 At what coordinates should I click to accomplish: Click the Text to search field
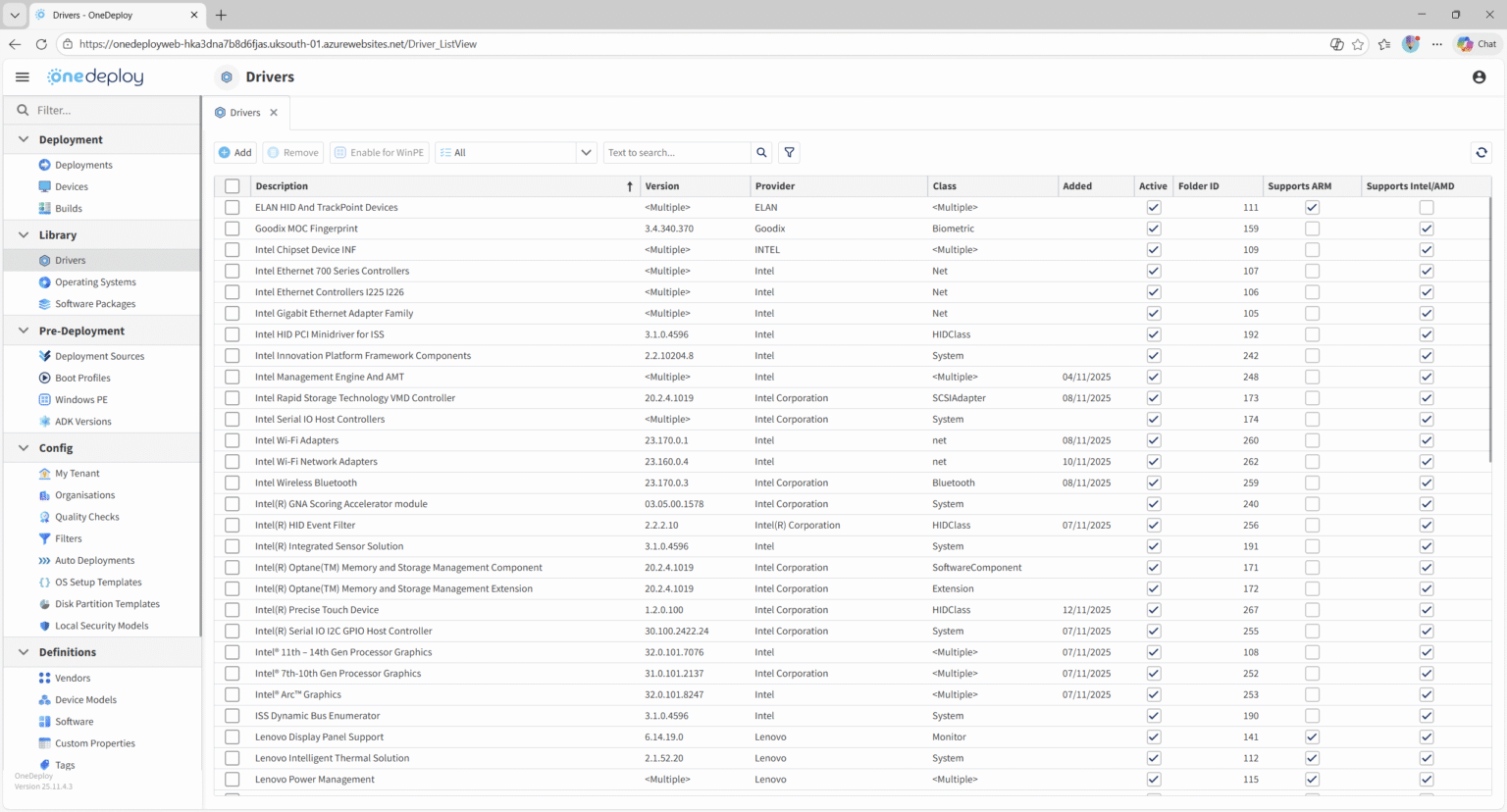click(x=677, y=153)
